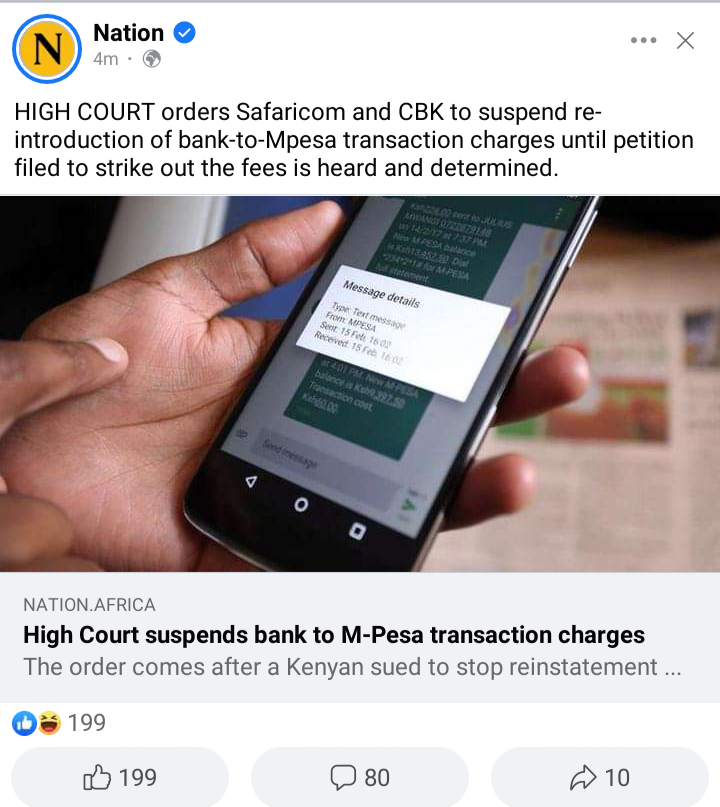Click the NATION.AFRICA source label
The height and width of the screenshot is (807, 720).
[89, 605]
